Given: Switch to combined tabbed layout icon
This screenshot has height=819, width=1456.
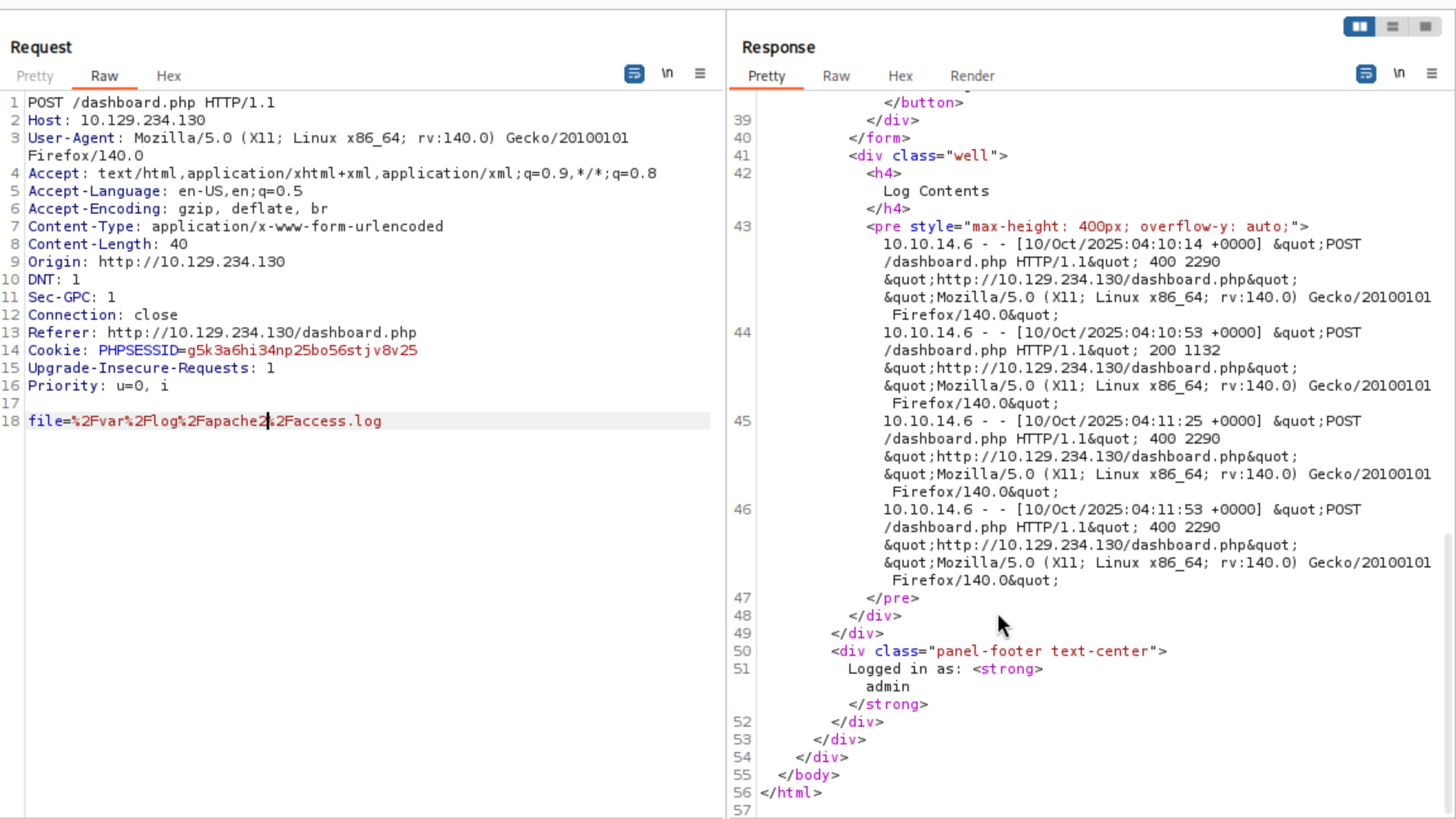Looking at the screenshot, I should [x=1425, y=27].
